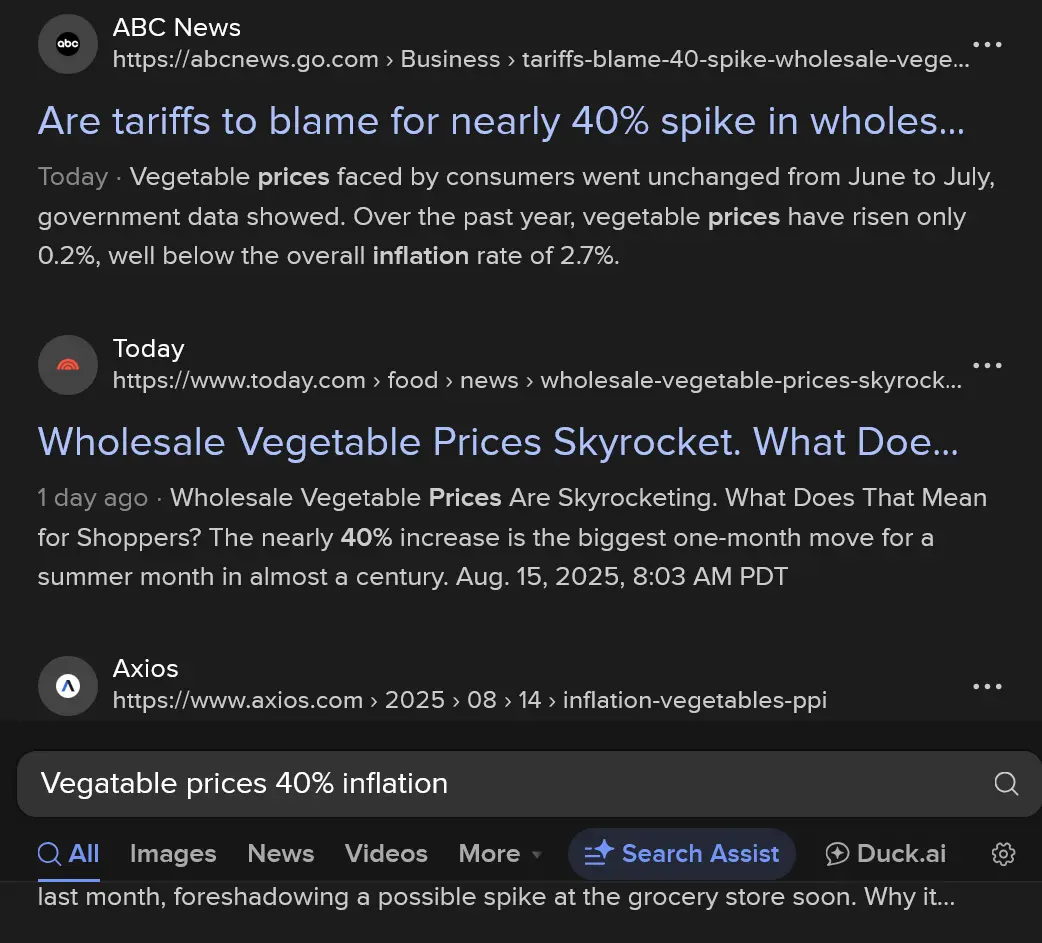1042x943 pixels.
Task: Open the three-dot menu for the ABC News result
Action: click(987, 45)
